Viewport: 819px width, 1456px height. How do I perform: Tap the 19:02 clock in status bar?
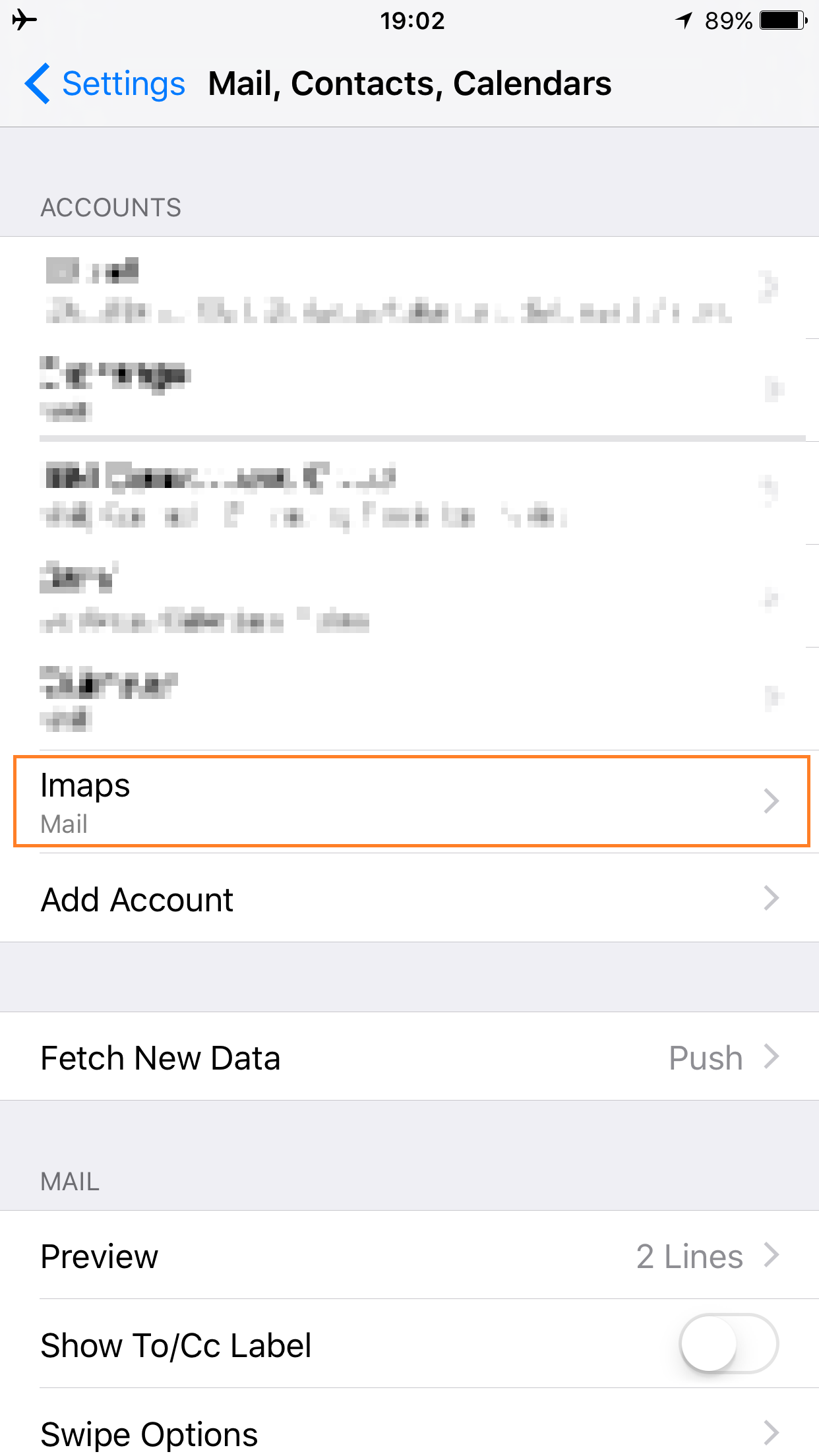[x=412, y=20]
